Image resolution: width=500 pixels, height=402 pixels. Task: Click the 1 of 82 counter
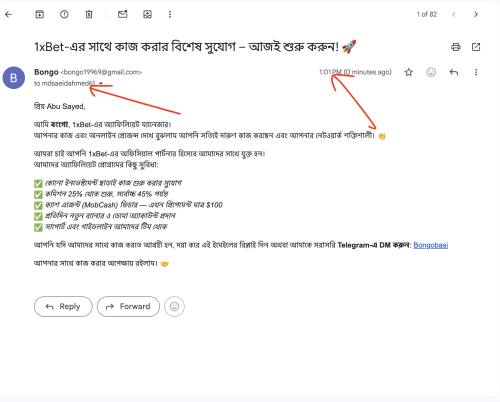pyautogui.click(x=427, y=14)
